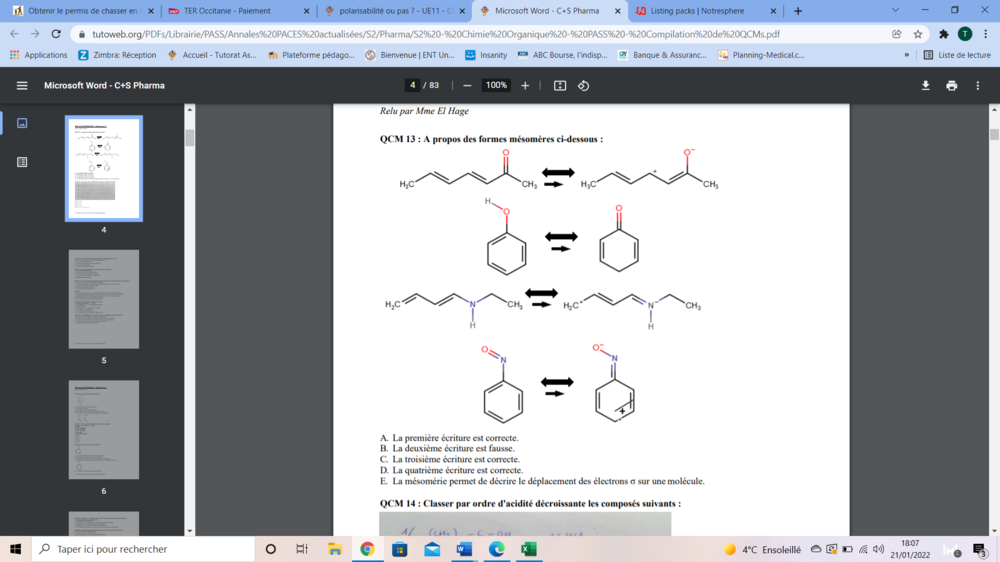Open the Chrome profile avatar
This screenshot has width=1000, height=562.
click(965, 34)
